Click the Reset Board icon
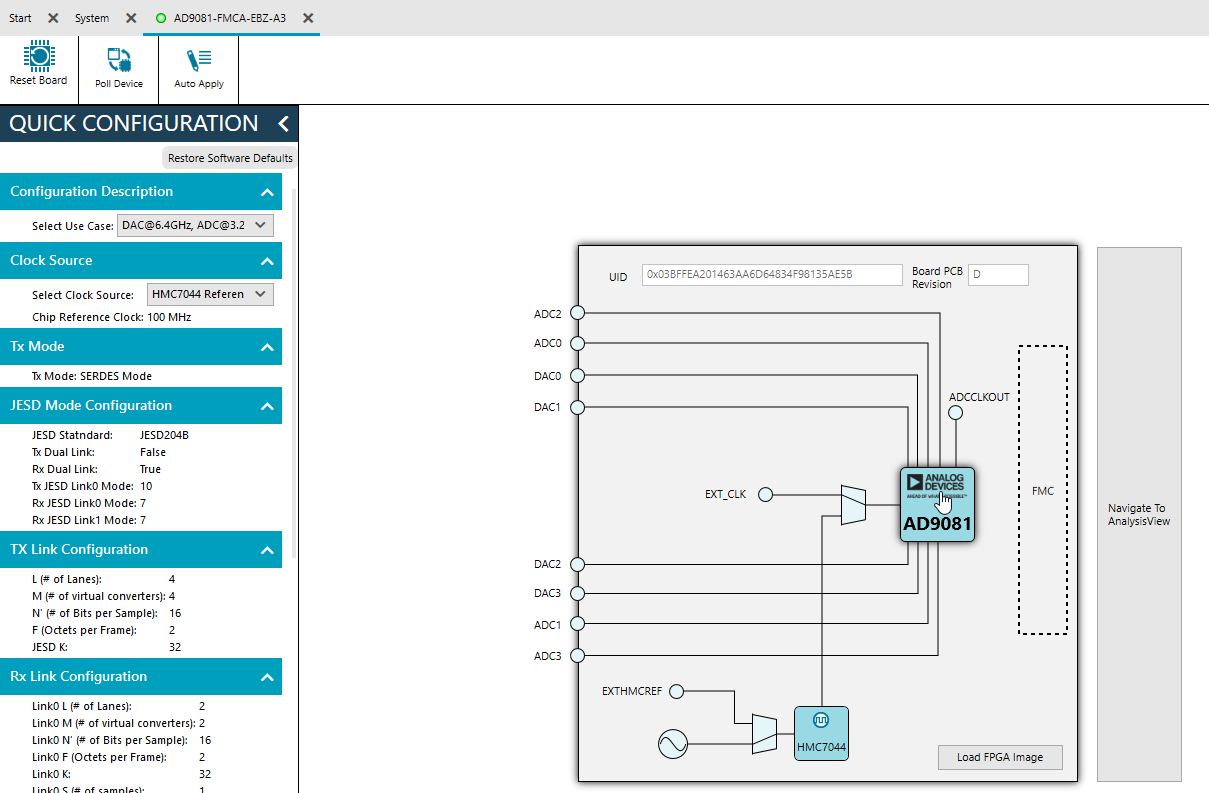This screenshot has width=1209, height=793. click(38, 56)
